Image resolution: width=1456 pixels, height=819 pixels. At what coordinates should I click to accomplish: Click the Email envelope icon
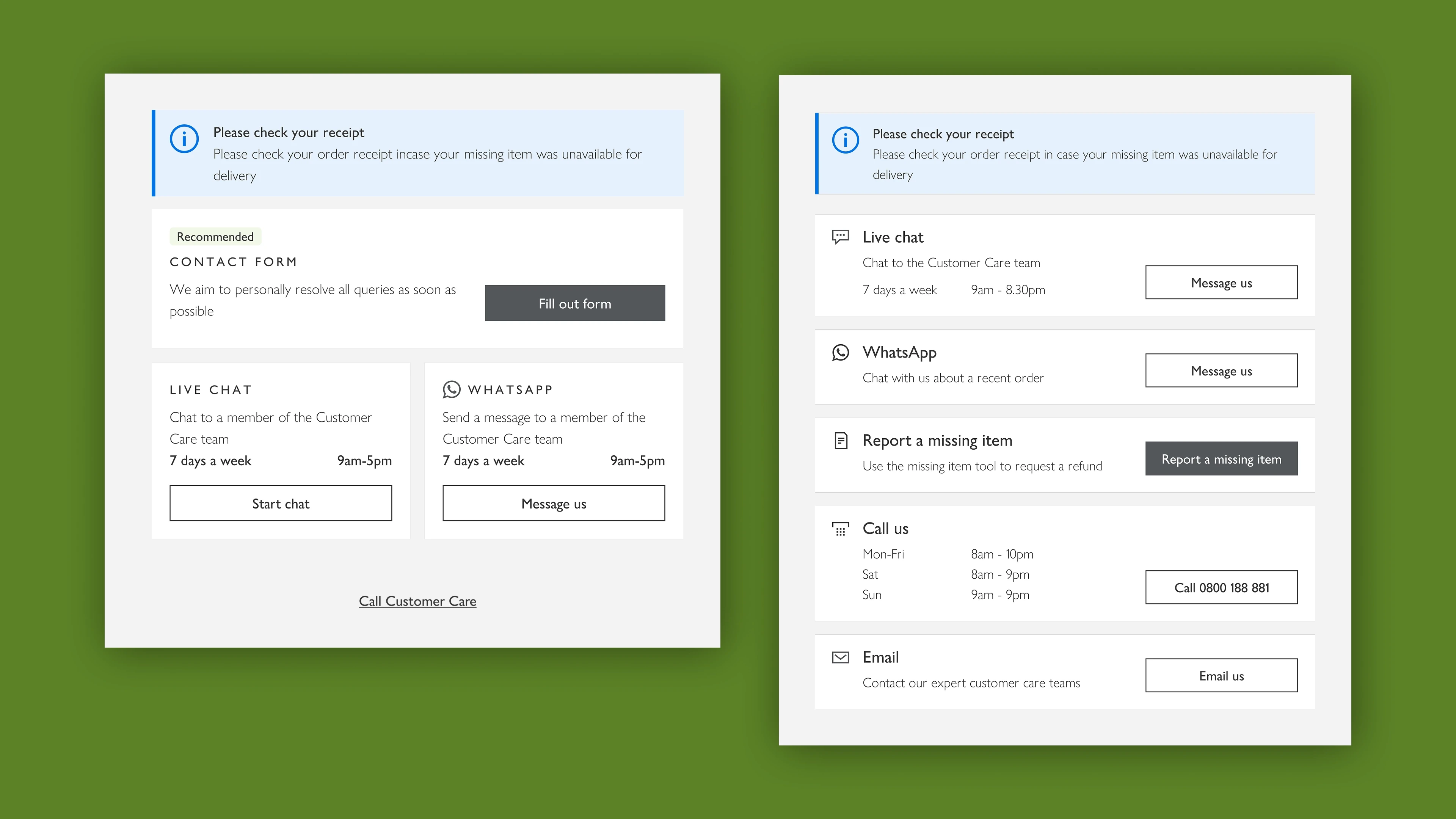(841, 657)
